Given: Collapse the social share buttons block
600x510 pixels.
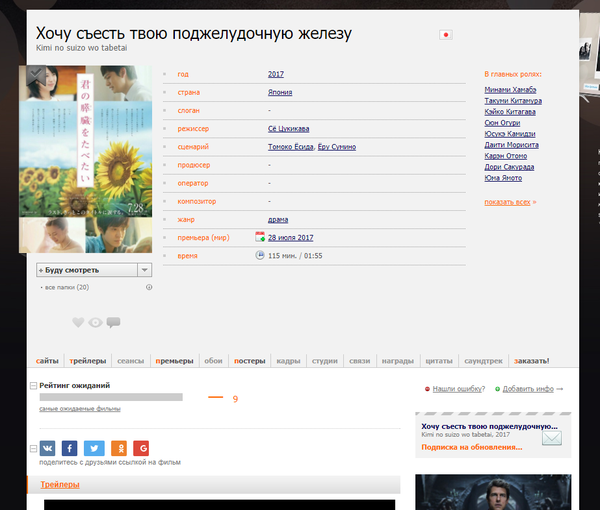Looking at the screenshot, I should click(33, 449).
